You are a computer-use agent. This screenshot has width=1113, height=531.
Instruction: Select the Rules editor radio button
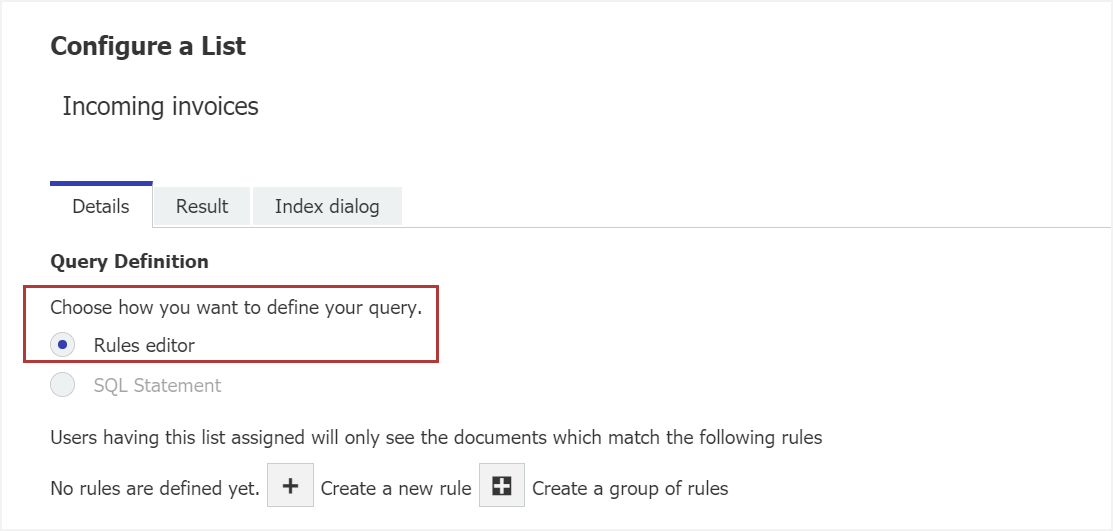63,345
